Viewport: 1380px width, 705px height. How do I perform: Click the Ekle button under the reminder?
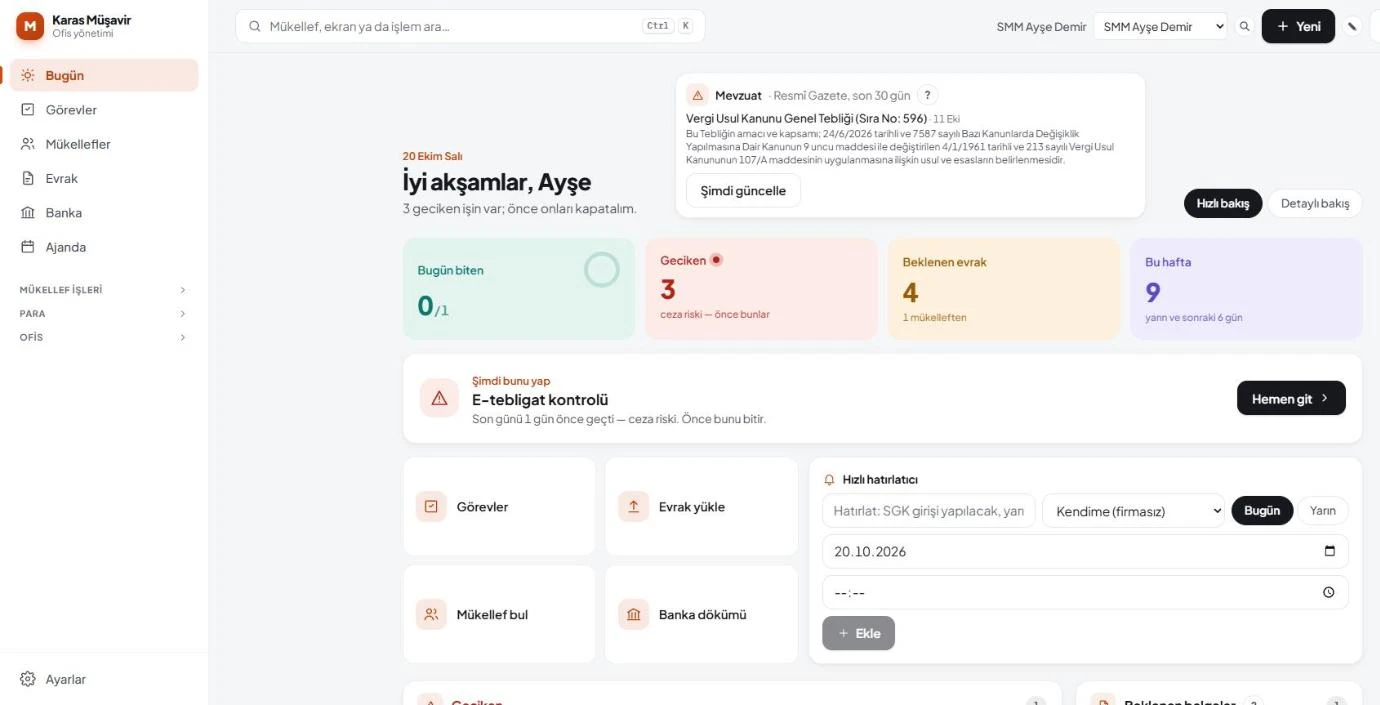click(x=858, y=633)
